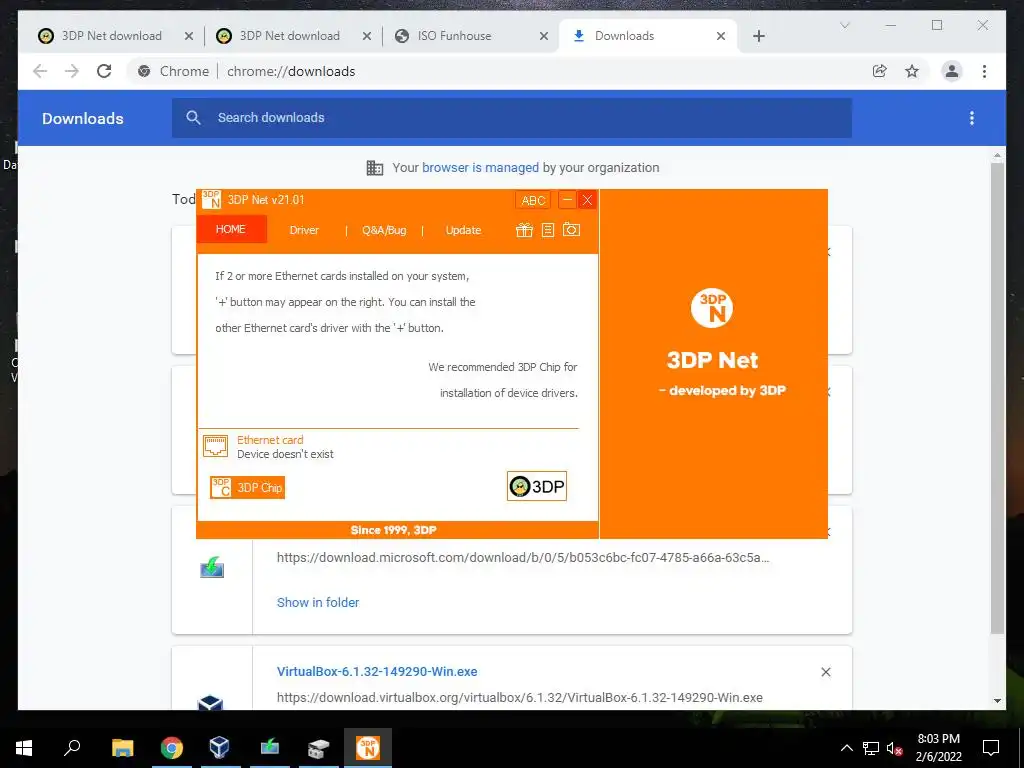Click the managed organization building icon
The image size is (1024, 768).
coord(375,168)
